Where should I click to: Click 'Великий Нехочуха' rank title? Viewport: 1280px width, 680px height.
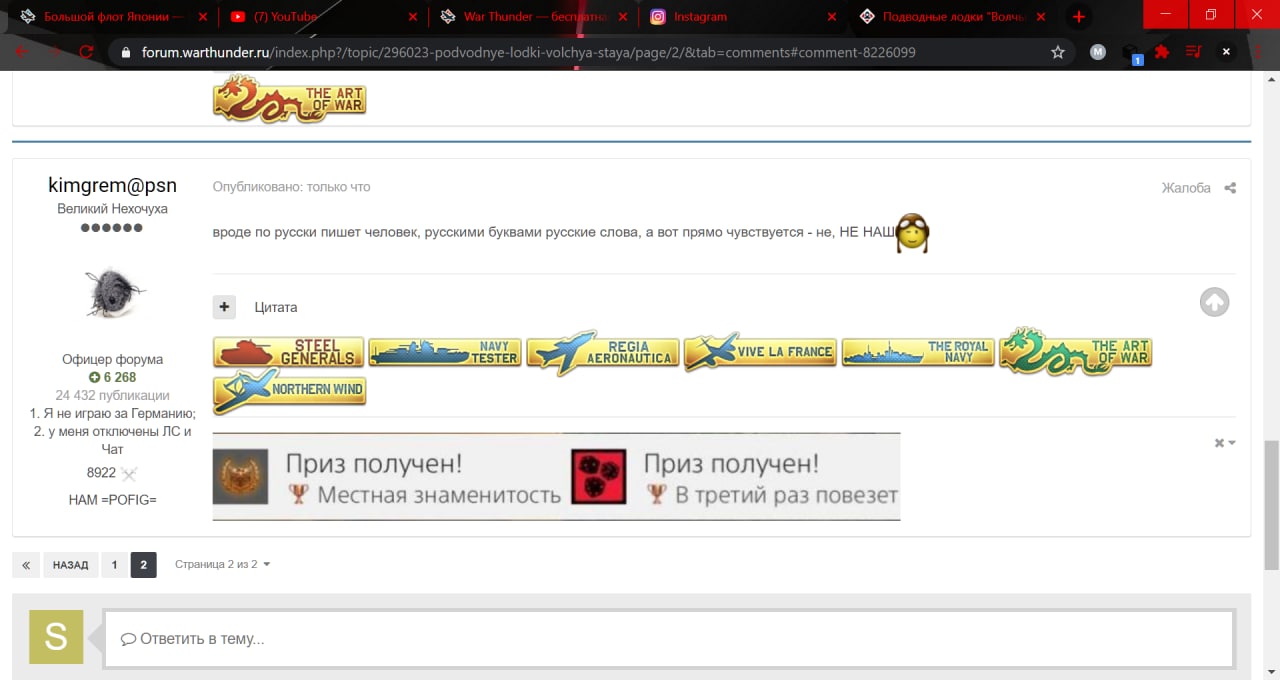(x=112, y=209)
